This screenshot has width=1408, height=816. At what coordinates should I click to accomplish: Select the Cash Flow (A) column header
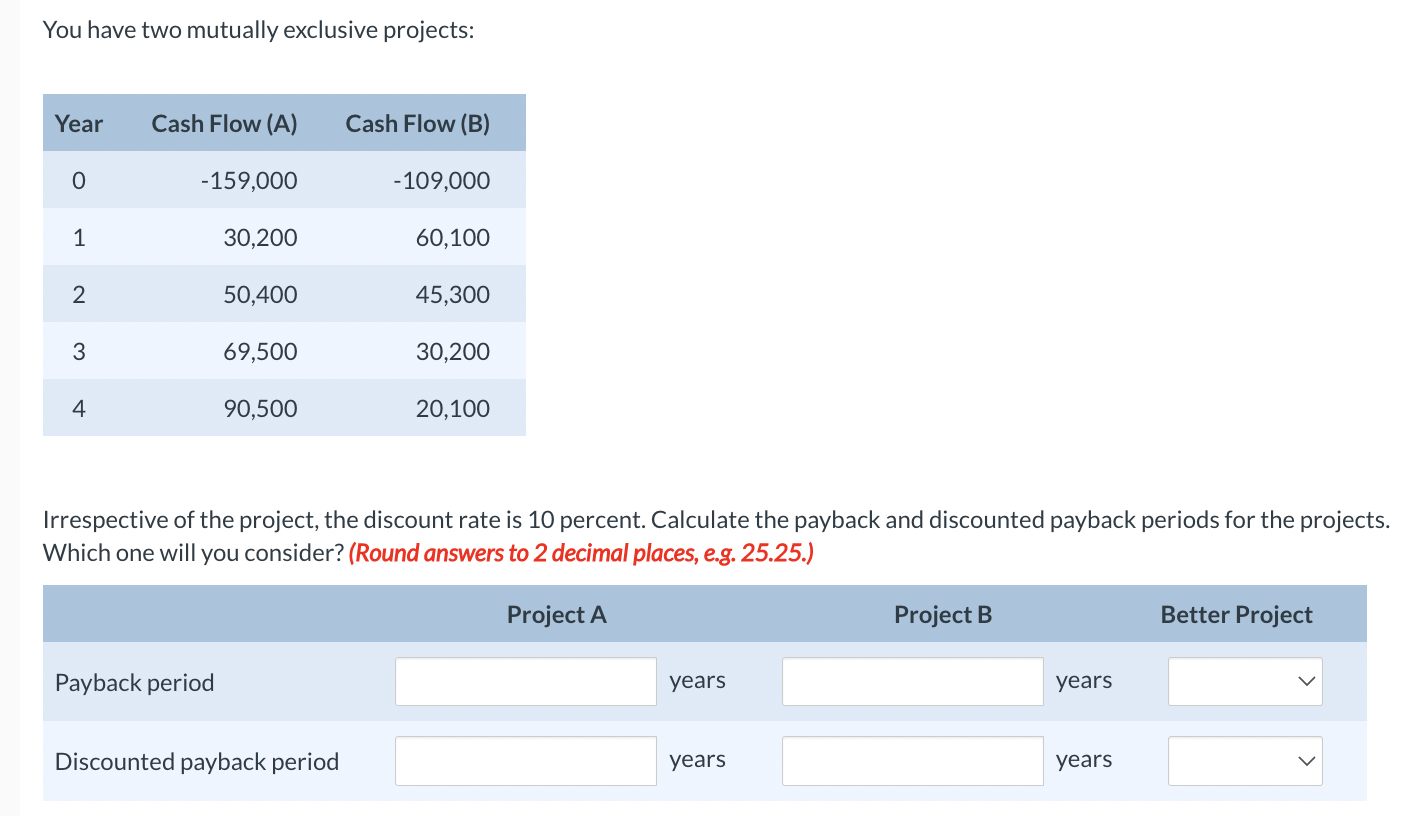(224, 123)
